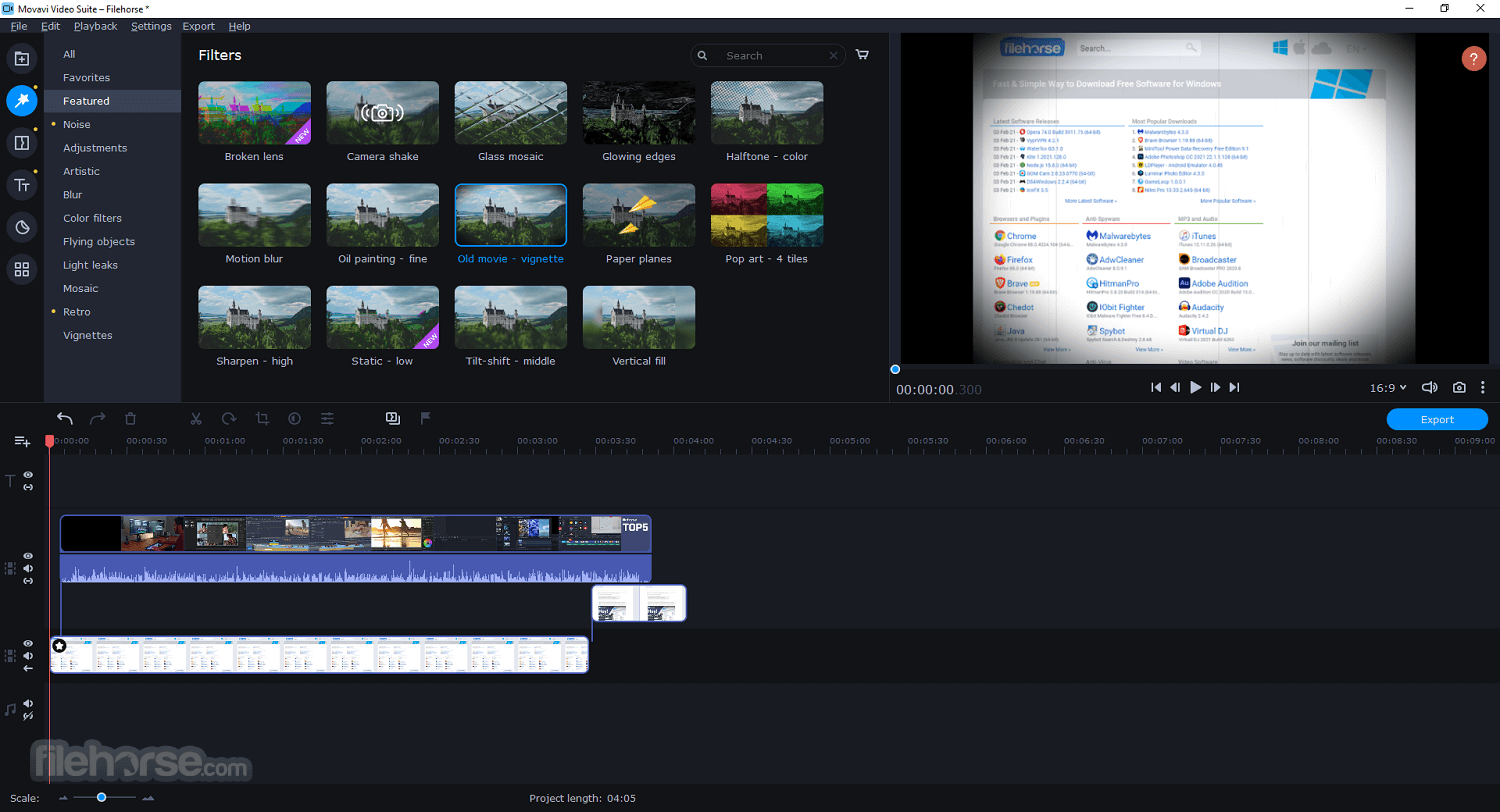This screenshot has height=812, width=1500.
Task: Open the Export menu
Action: click(199, 26)
